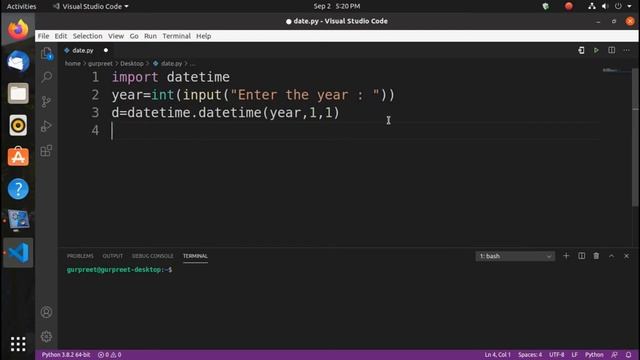Open the Accounts menu icon

click(47, 312)
